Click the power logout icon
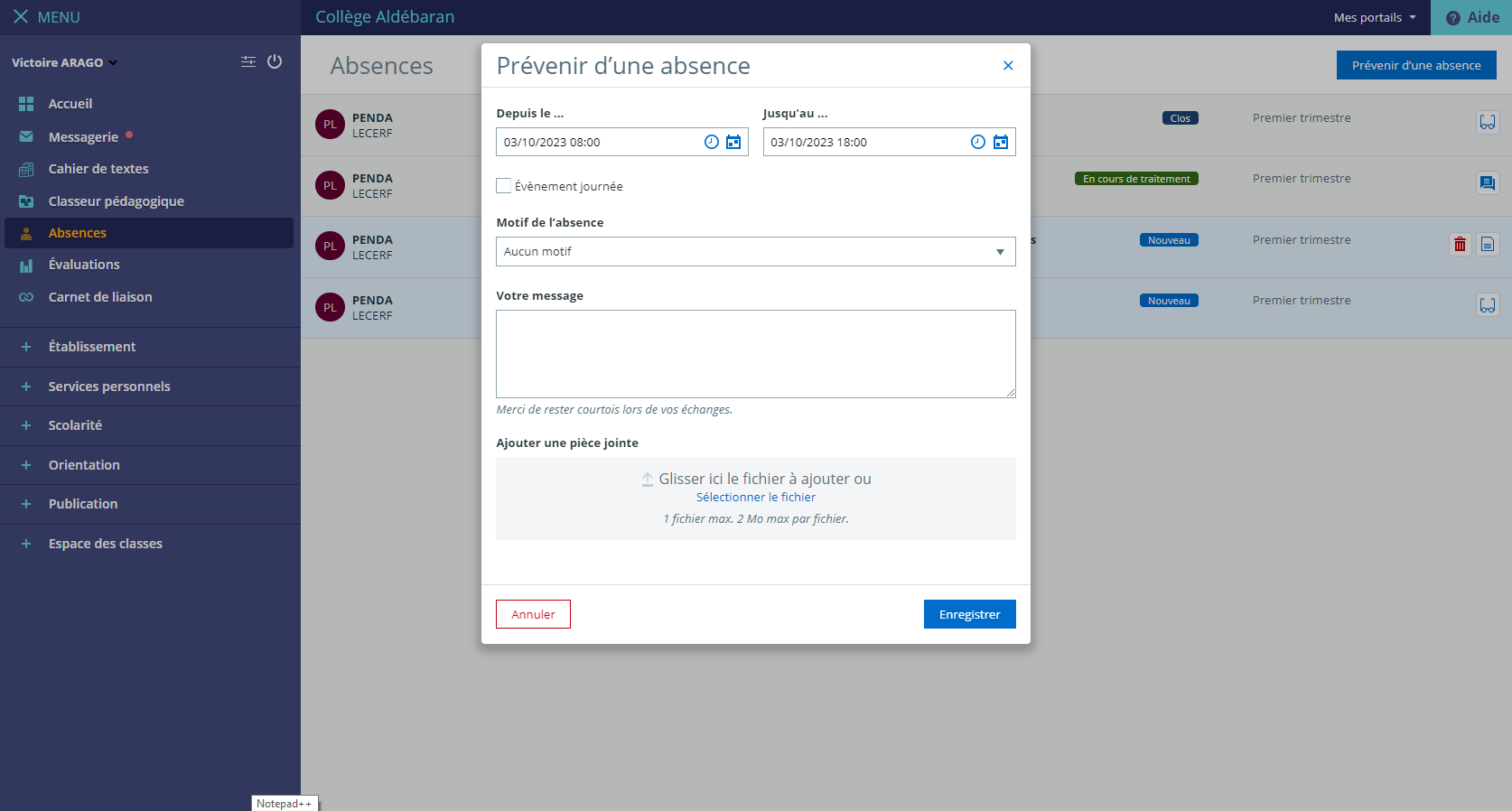Screen dimensions: 1512x811 pos(275,61)
